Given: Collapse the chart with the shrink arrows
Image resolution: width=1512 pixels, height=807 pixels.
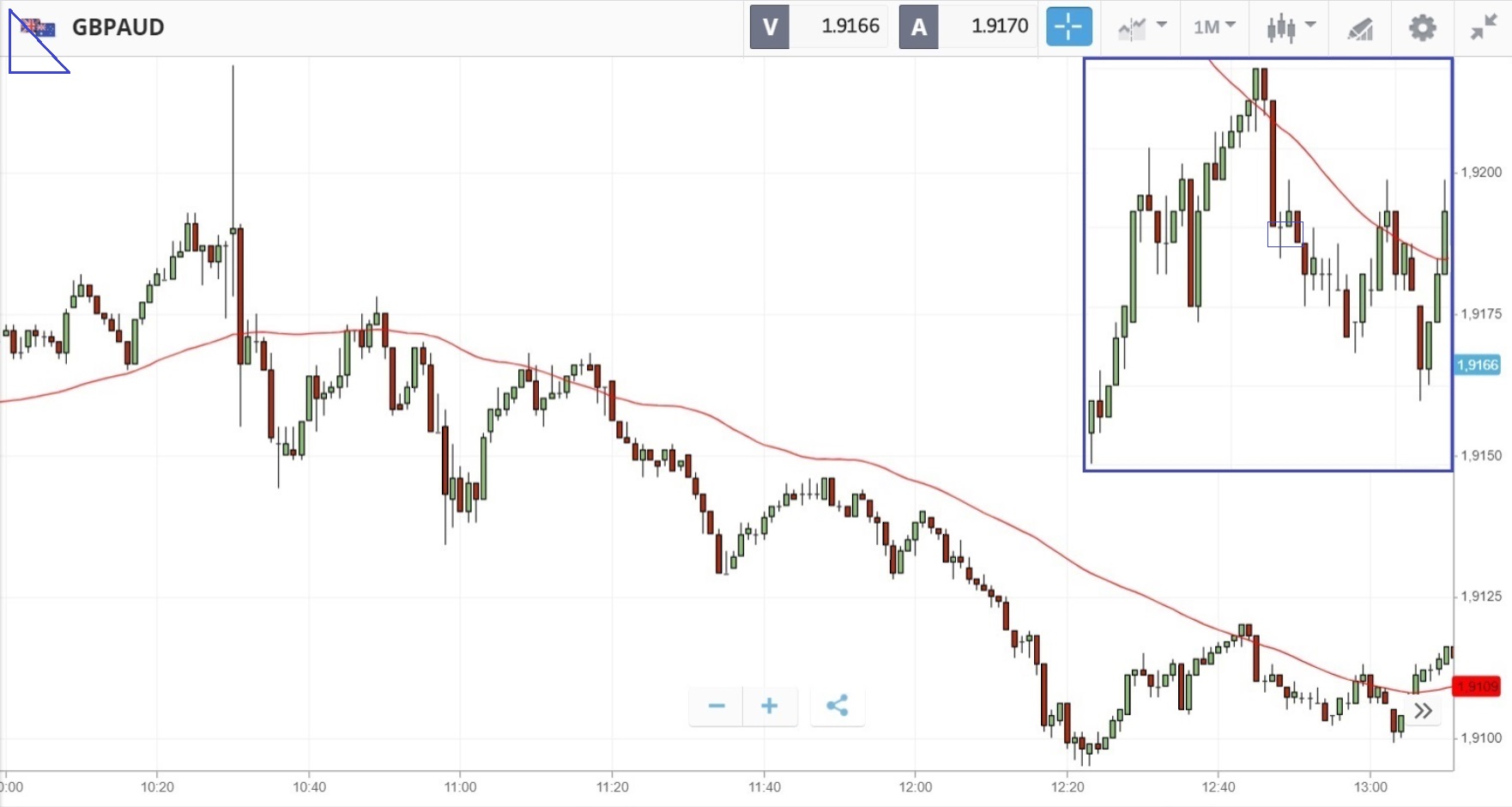Looking at the screenshot, I should (1483, 28).
